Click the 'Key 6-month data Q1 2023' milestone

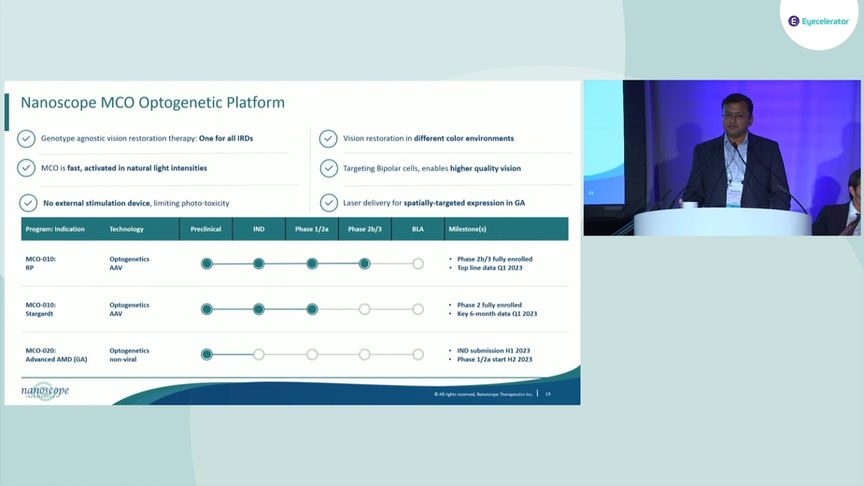coord(497,314)
